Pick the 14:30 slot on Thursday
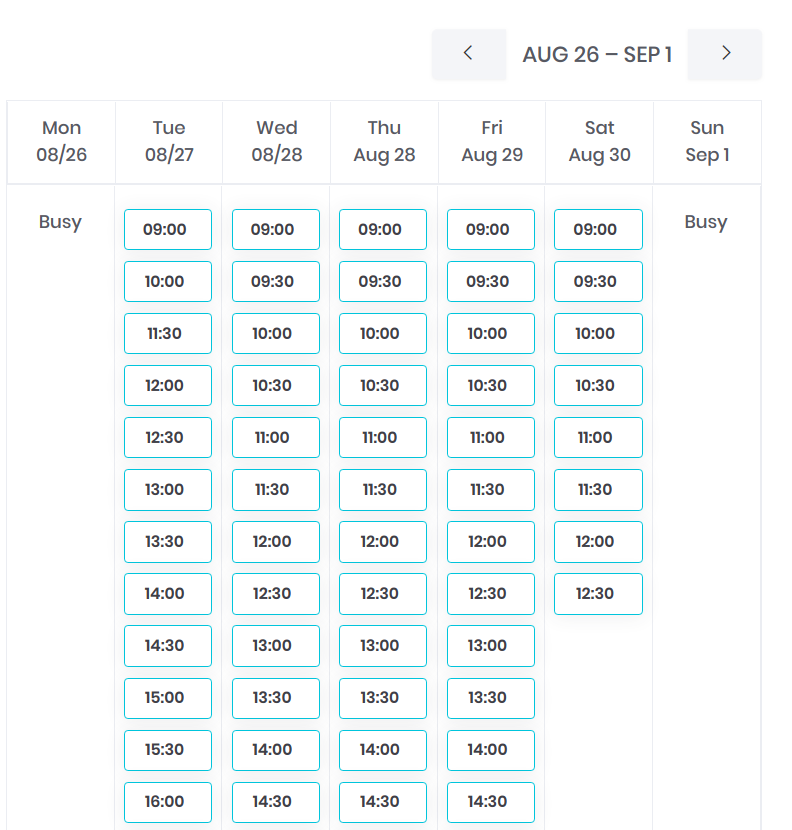The width and height of the screenshot is (792, 830). tap(383, 802)
